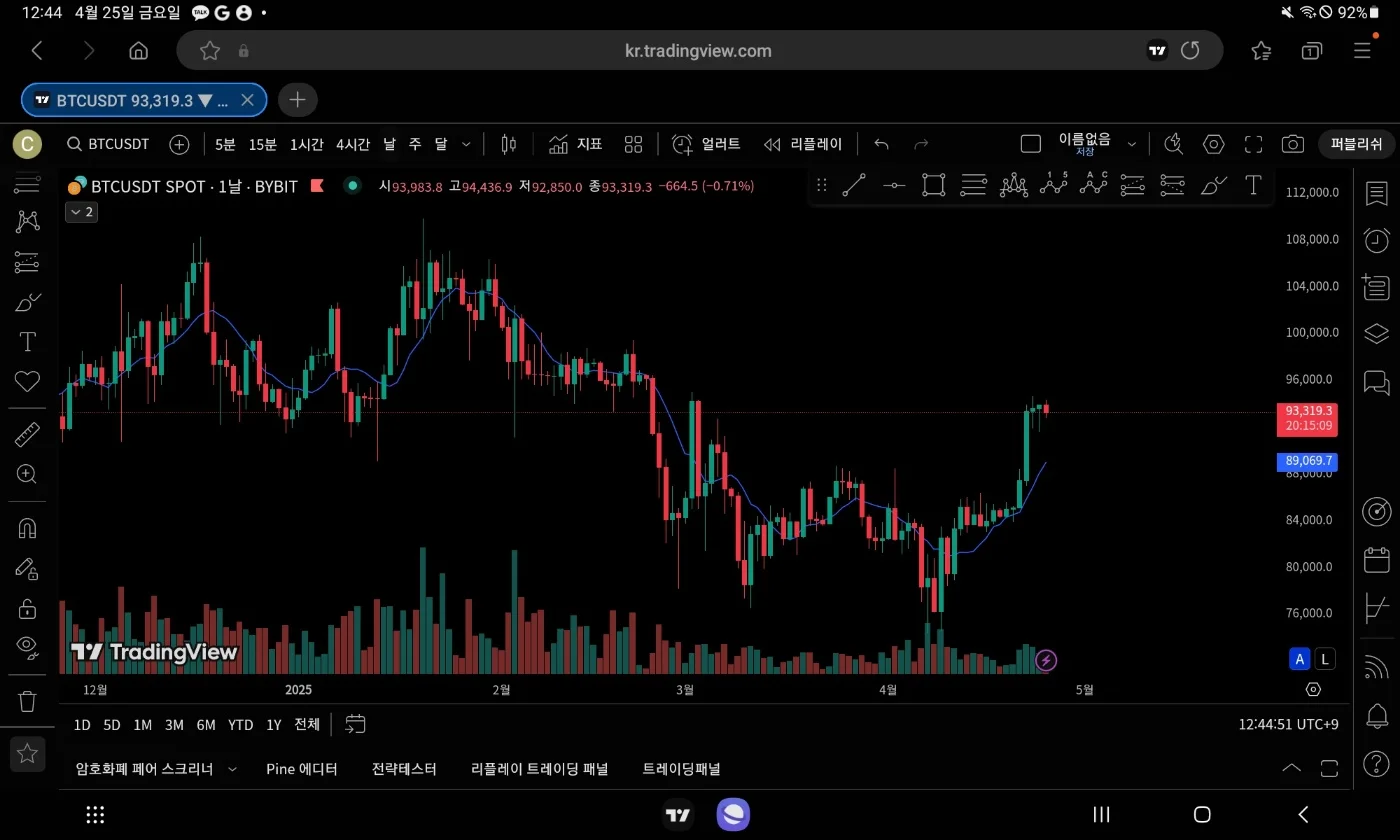Image resolution: width=1400 pixels, height=840 pixels.
Task: Open the 전략테스터 tab
Action: [x=404, y=769]
